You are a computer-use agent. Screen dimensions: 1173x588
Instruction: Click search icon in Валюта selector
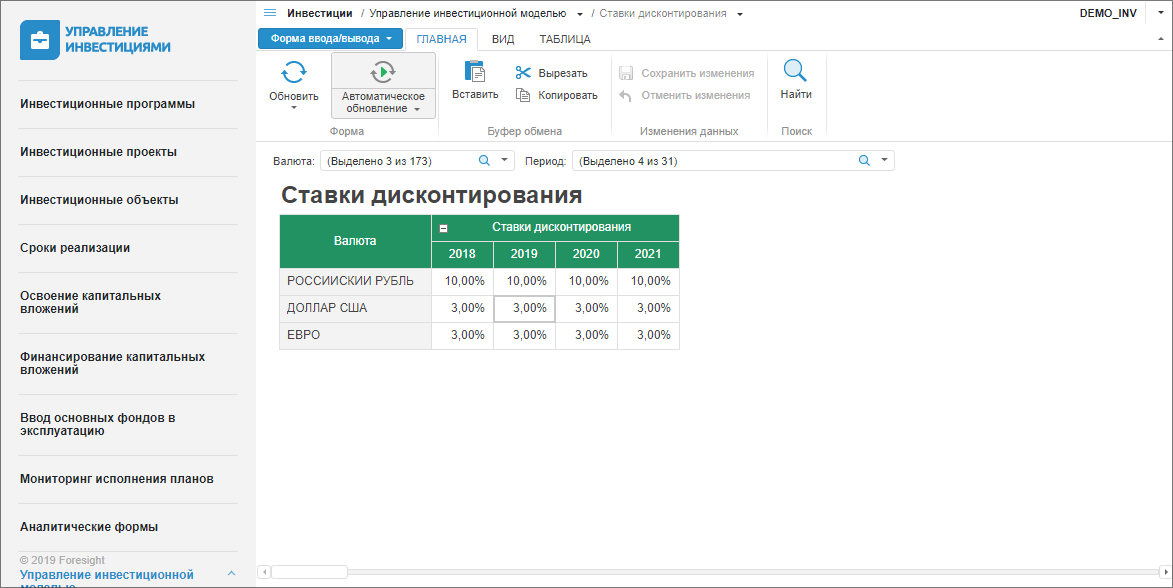(x=484, y=161)
